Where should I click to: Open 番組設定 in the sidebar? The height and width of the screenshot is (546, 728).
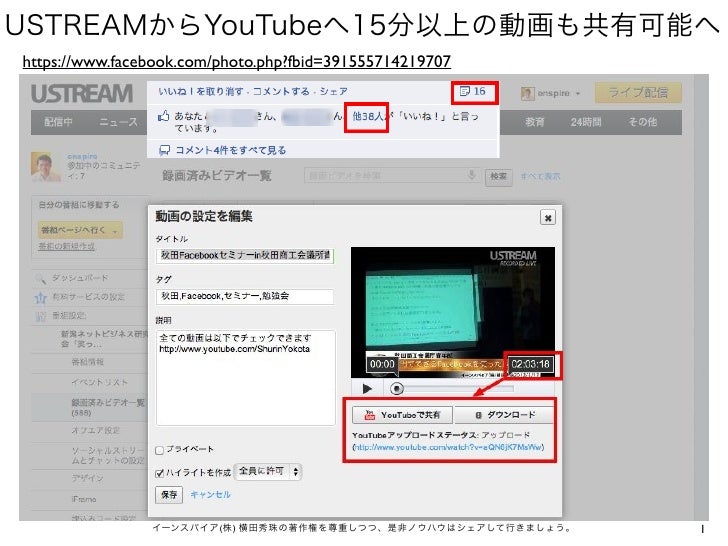(69, 316)
